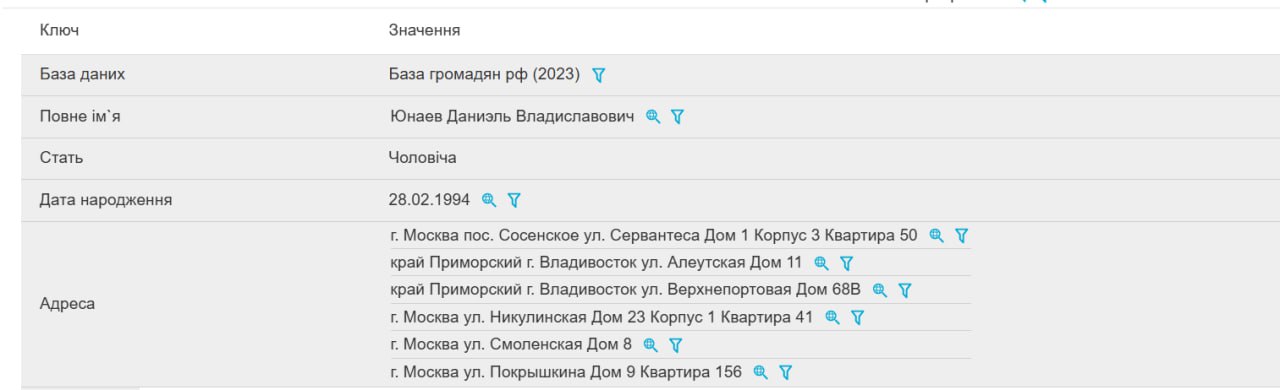This screenshot has height=390, width=1280.
Task: Filter by the ул. Покрышкина address
Action: [786, 372]
